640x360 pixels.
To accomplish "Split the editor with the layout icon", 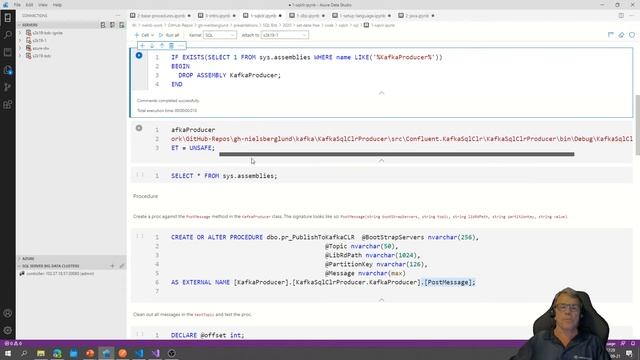I will [x=621, y=16].
